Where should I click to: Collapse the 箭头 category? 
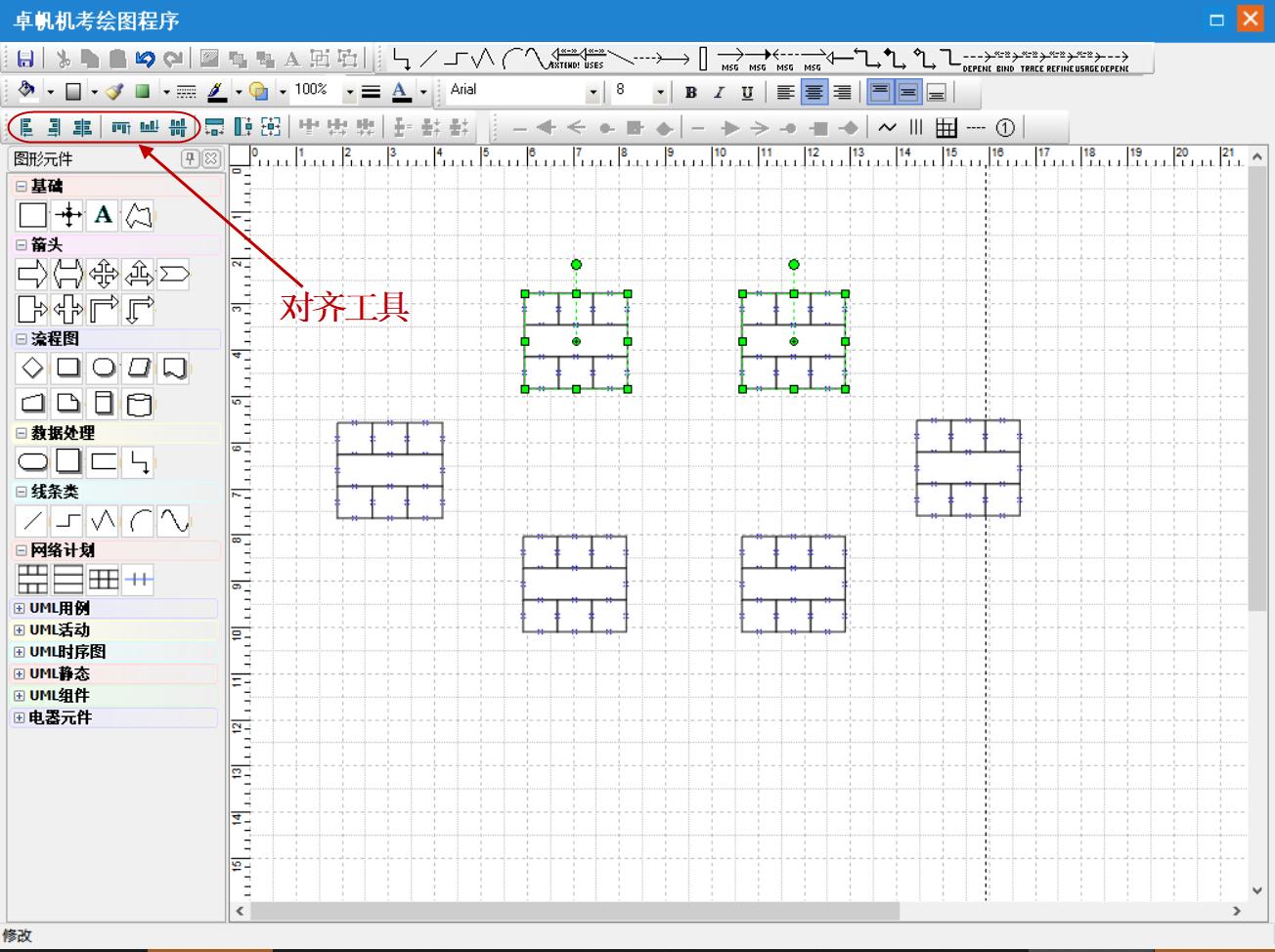(22, 244)
